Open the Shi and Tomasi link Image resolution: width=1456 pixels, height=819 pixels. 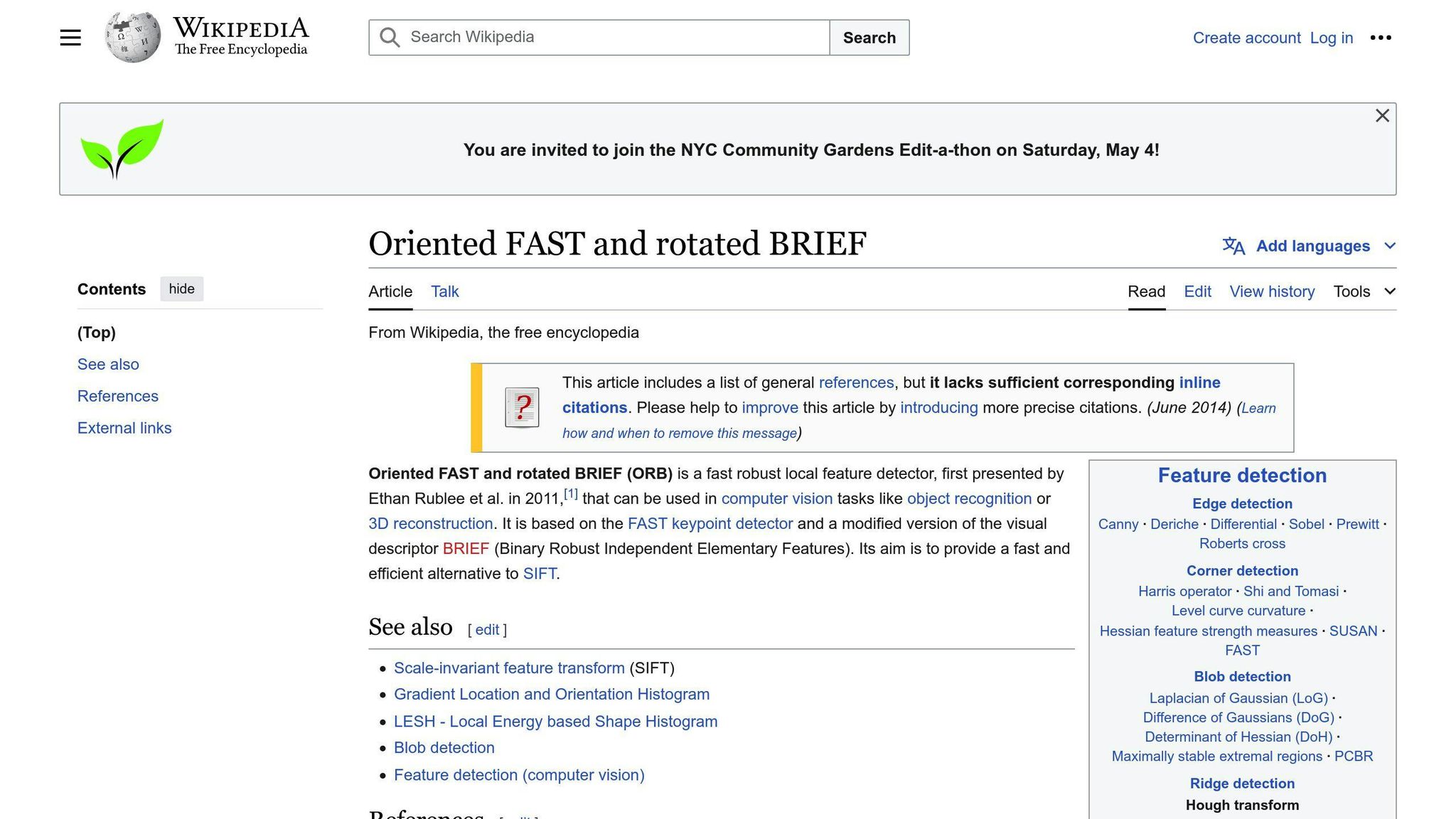1291,591
